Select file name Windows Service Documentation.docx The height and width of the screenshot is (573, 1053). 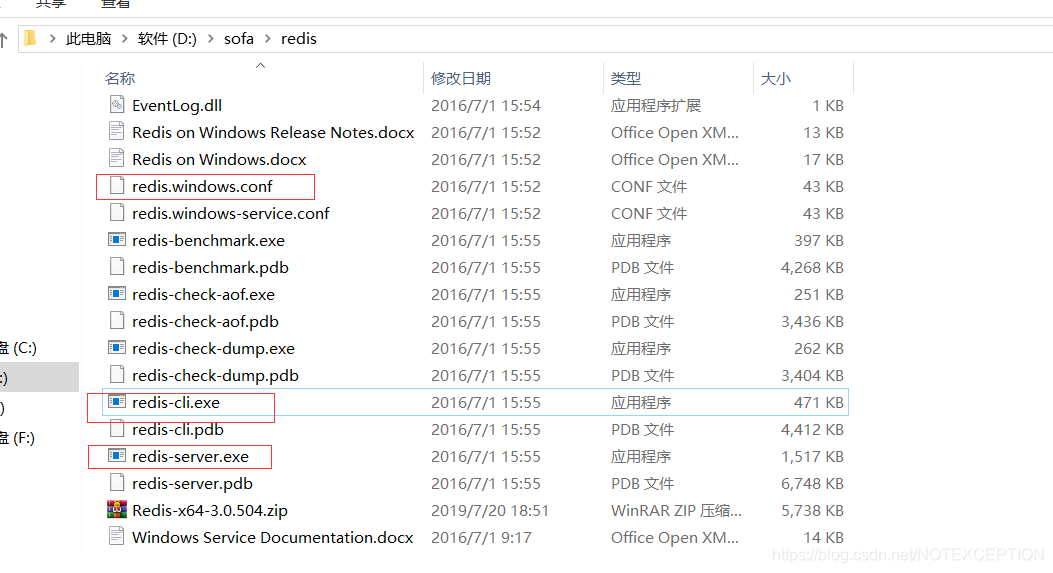coord(273,537)
